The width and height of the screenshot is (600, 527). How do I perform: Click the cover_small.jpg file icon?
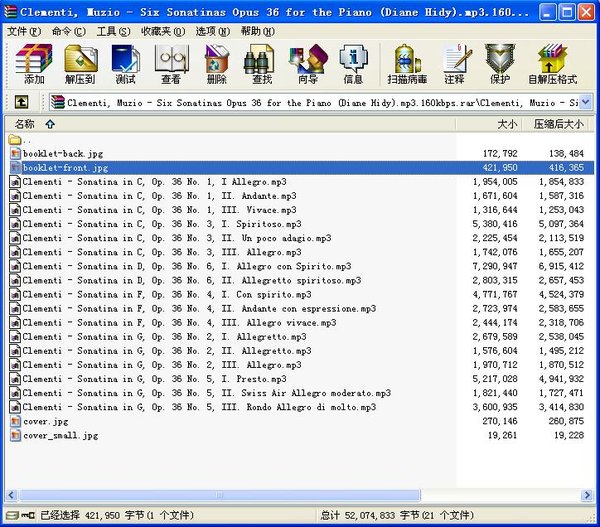tap(15, 435)
